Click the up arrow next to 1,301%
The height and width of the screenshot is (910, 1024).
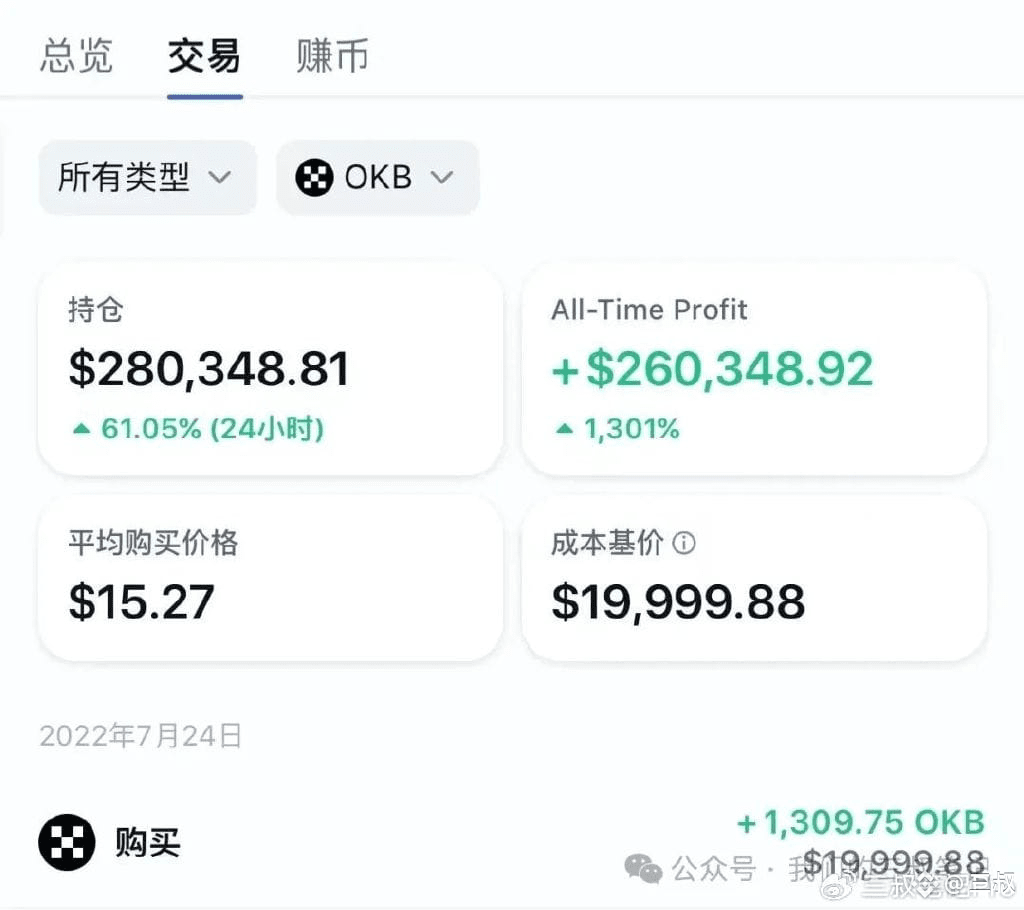pos(564,429)
